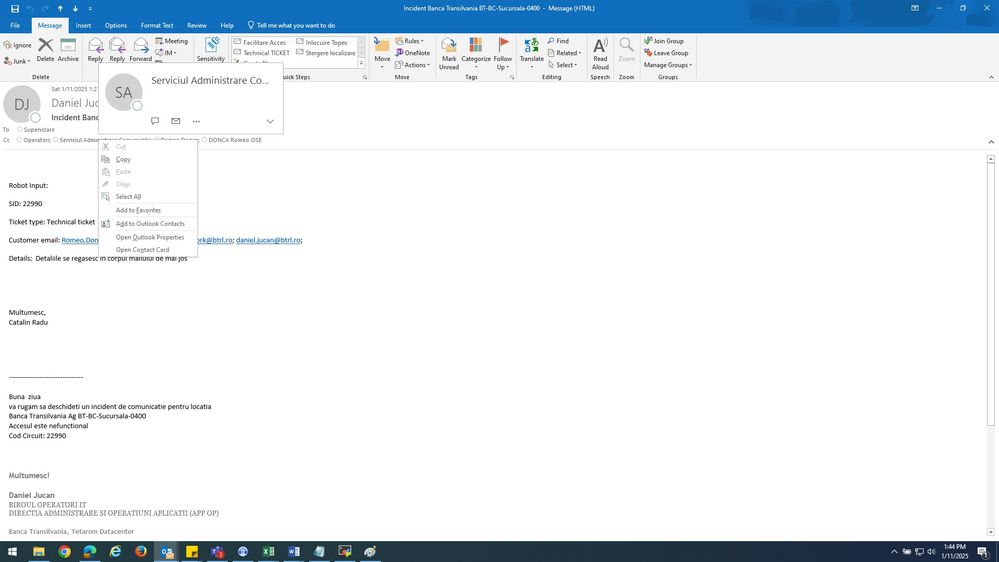Collapse the message header caret
This screenshot has height=562, width=999.
pyautogui.click(x=991, y=141)
